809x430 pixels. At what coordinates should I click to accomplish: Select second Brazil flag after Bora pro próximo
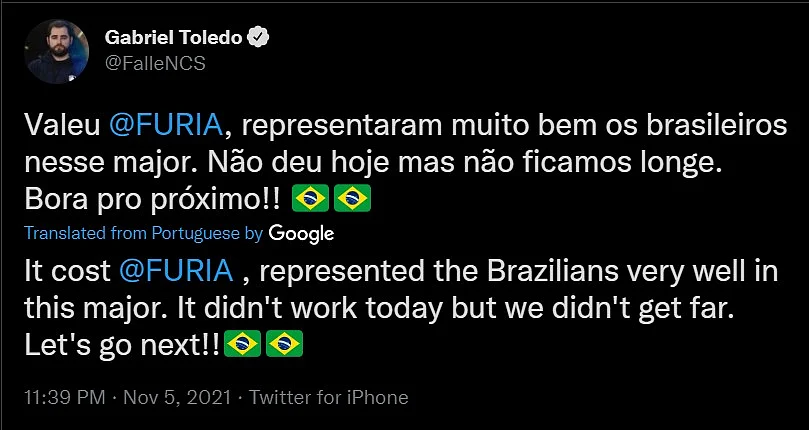click(352, 198)
